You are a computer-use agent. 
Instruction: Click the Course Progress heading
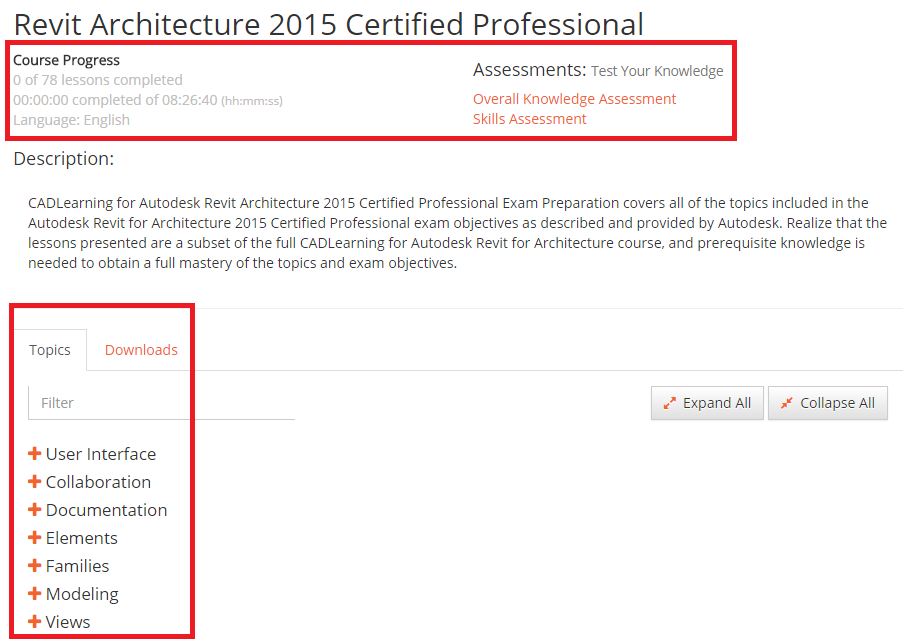66,60
